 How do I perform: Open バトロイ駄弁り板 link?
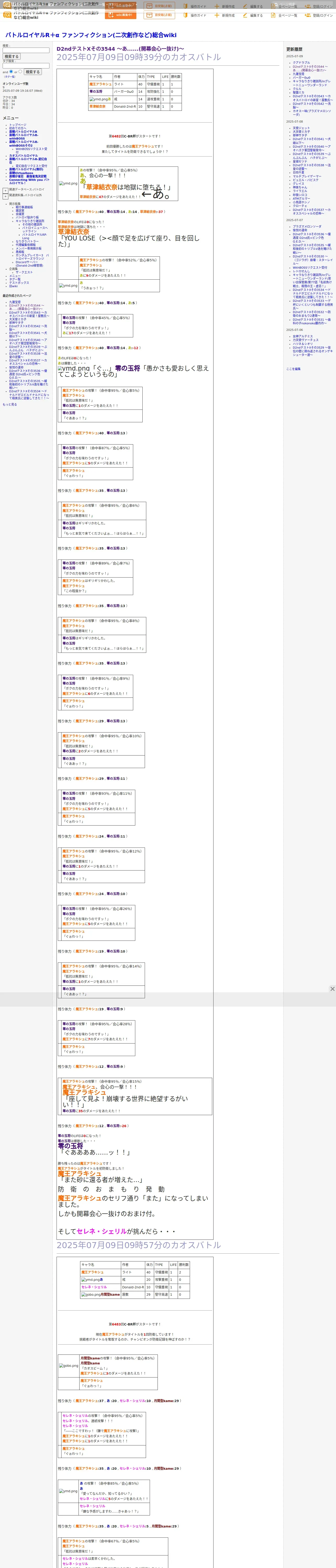[27, 217]
